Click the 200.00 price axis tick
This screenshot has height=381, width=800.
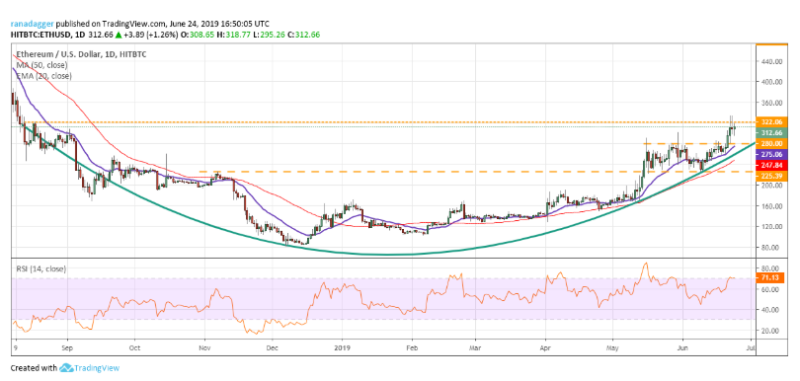772,186
